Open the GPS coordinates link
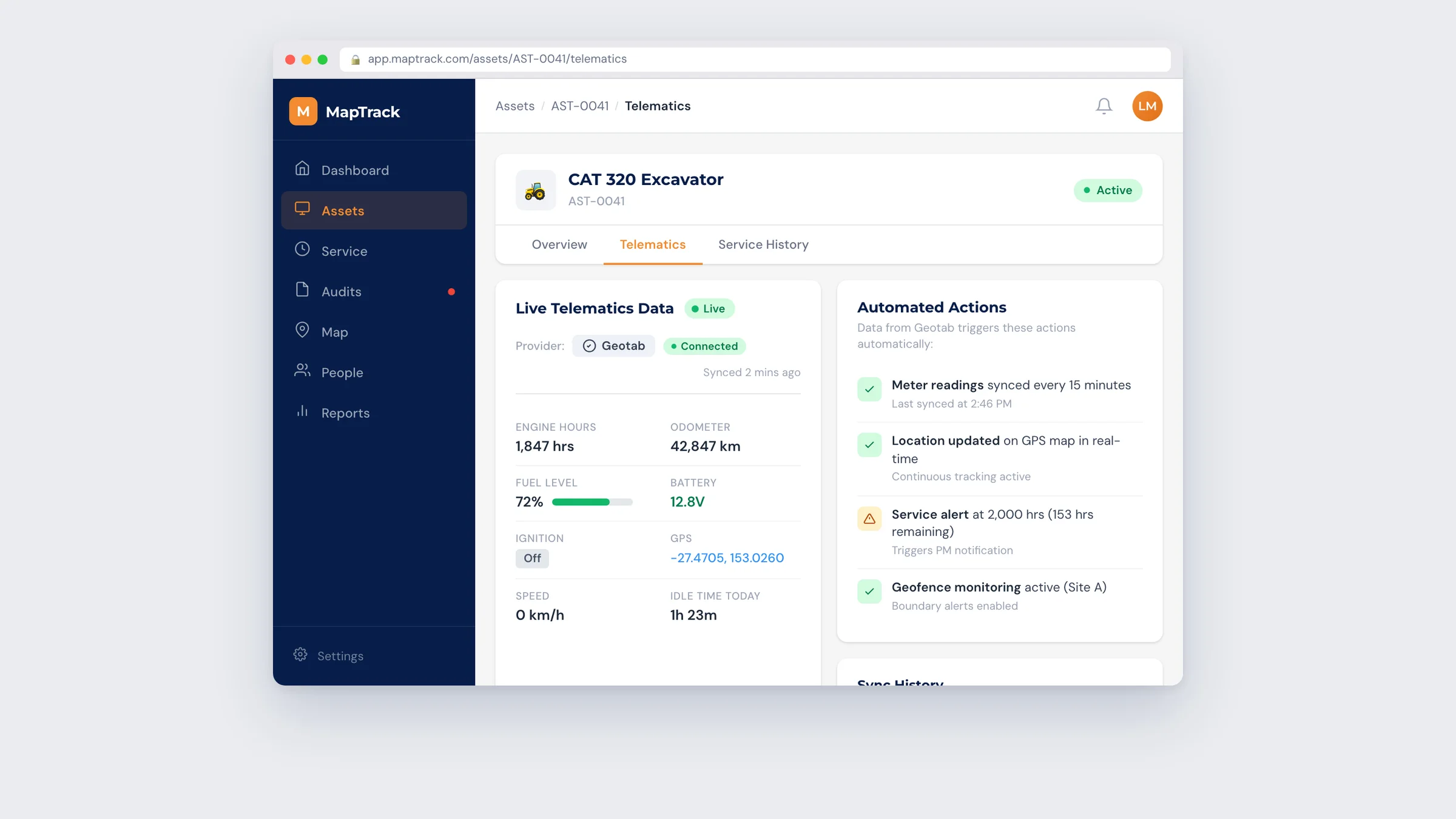Screen dimensions: 1456x819 click(x=727, y=558)
